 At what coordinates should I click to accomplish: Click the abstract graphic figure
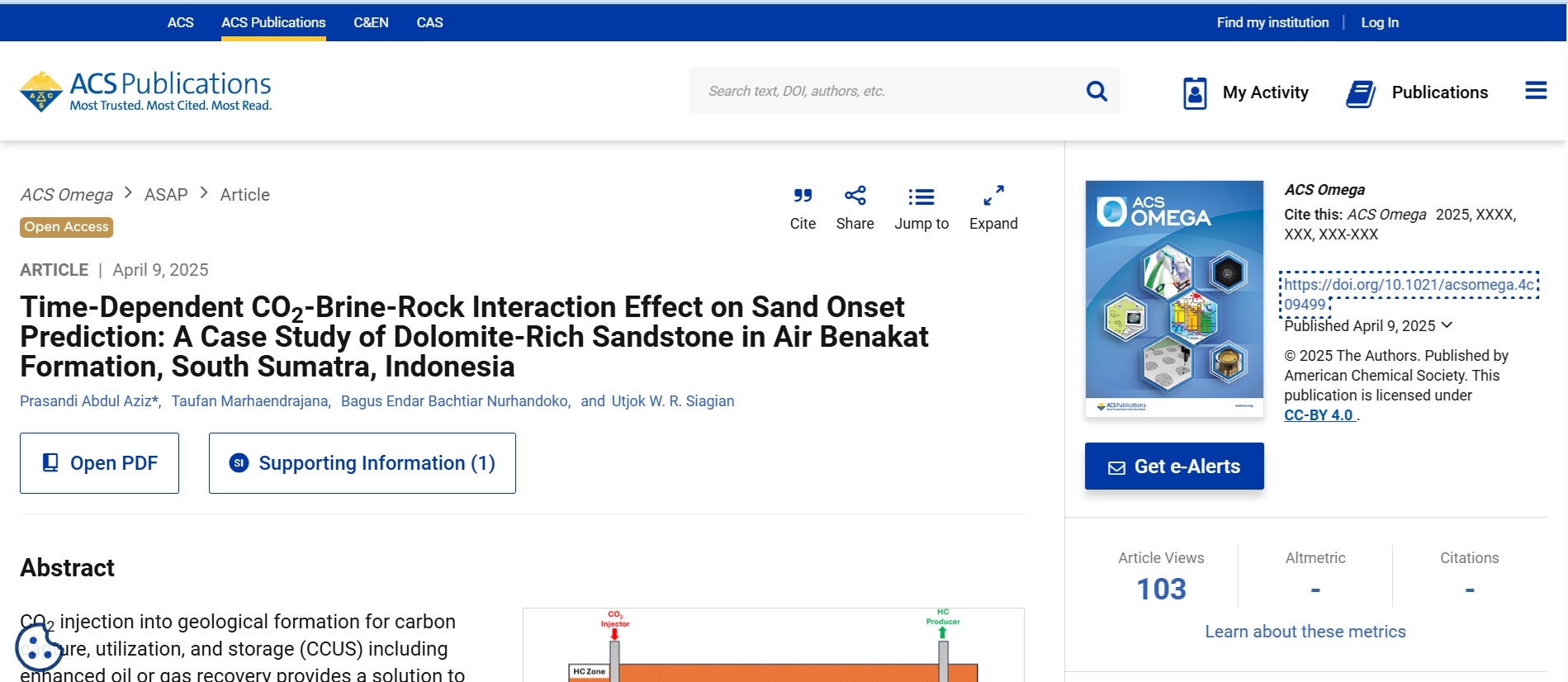(x=774, y=645)
